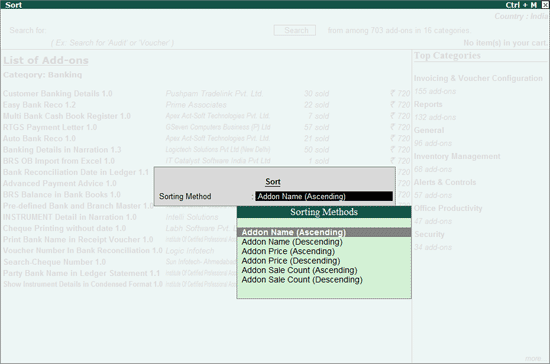This screenshot has width=550, height=364.
Task: Open Banking Details in Narration 1.3
Action: click(62, 150)
